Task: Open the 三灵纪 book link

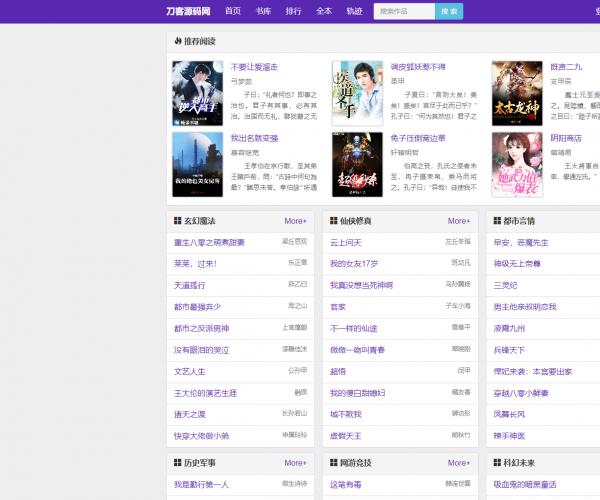Action: tap(505, 285)
